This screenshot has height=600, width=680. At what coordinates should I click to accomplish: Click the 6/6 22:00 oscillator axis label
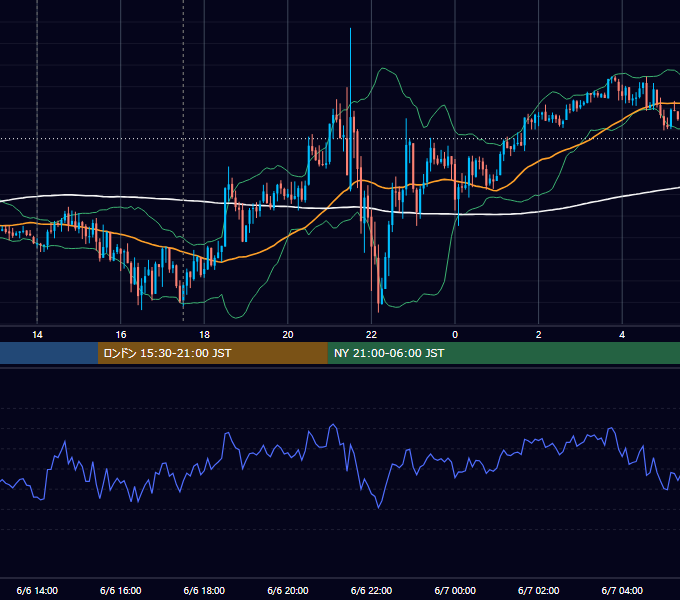coord(371,590)
